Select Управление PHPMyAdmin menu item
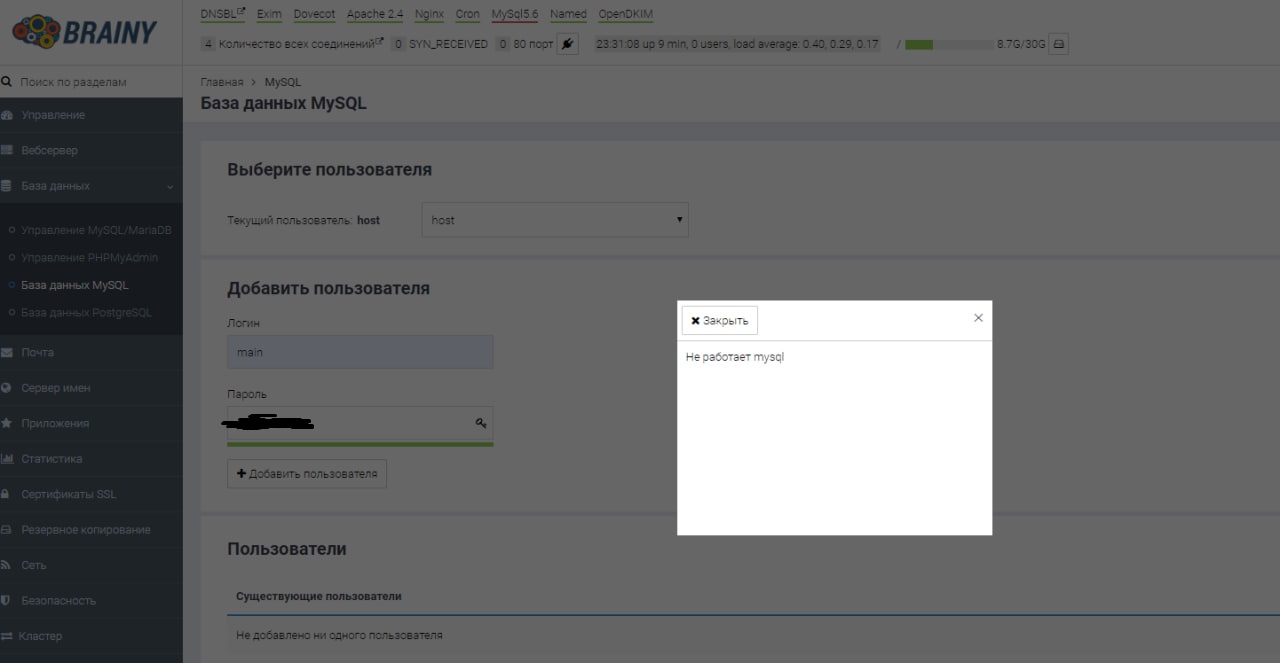Viewport: 1280px width, 663px height. (89, 258)
